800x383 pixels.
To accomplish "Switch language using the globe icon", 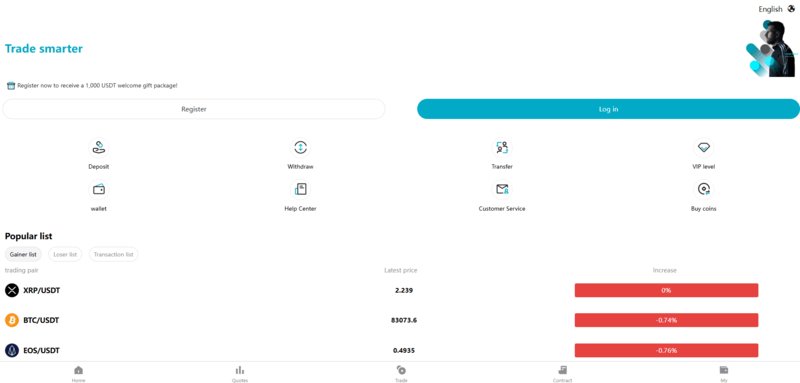I will [791, 9].
